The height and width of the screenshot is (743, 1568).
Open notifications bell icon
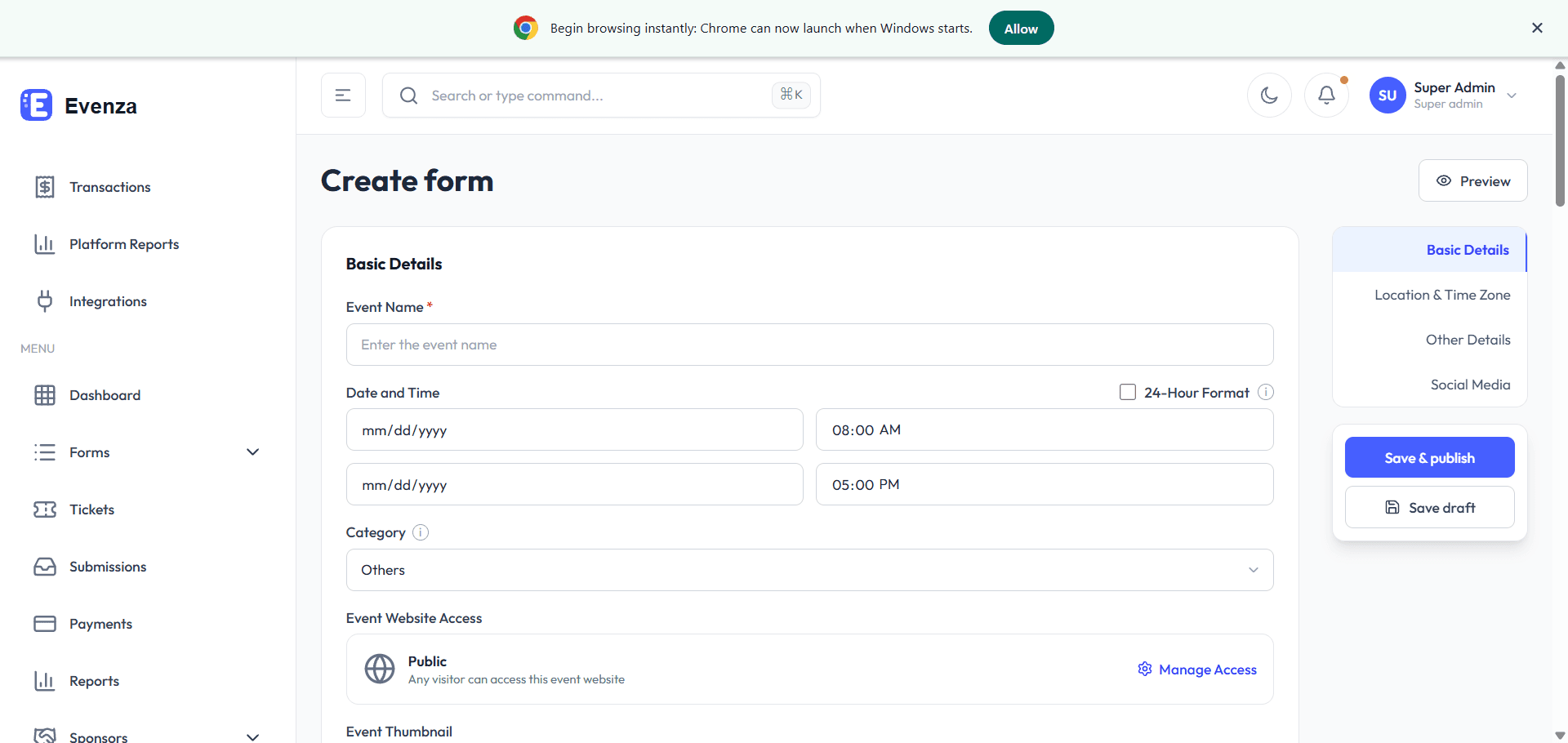pyautogui.click(x=1326, y=96)
